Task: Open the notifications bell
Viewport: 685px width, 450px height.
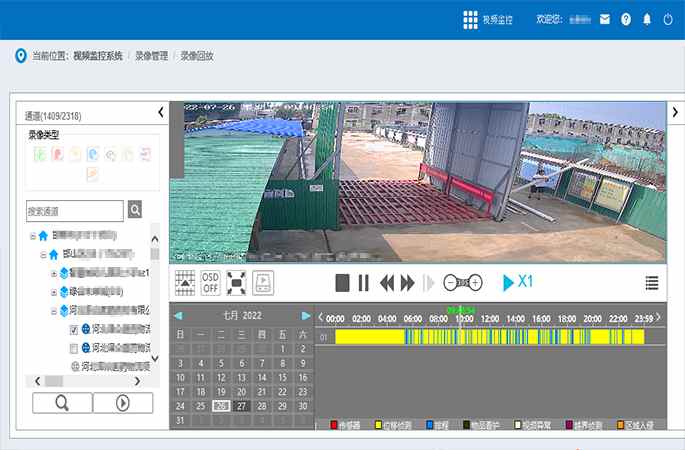Action: 647,20
